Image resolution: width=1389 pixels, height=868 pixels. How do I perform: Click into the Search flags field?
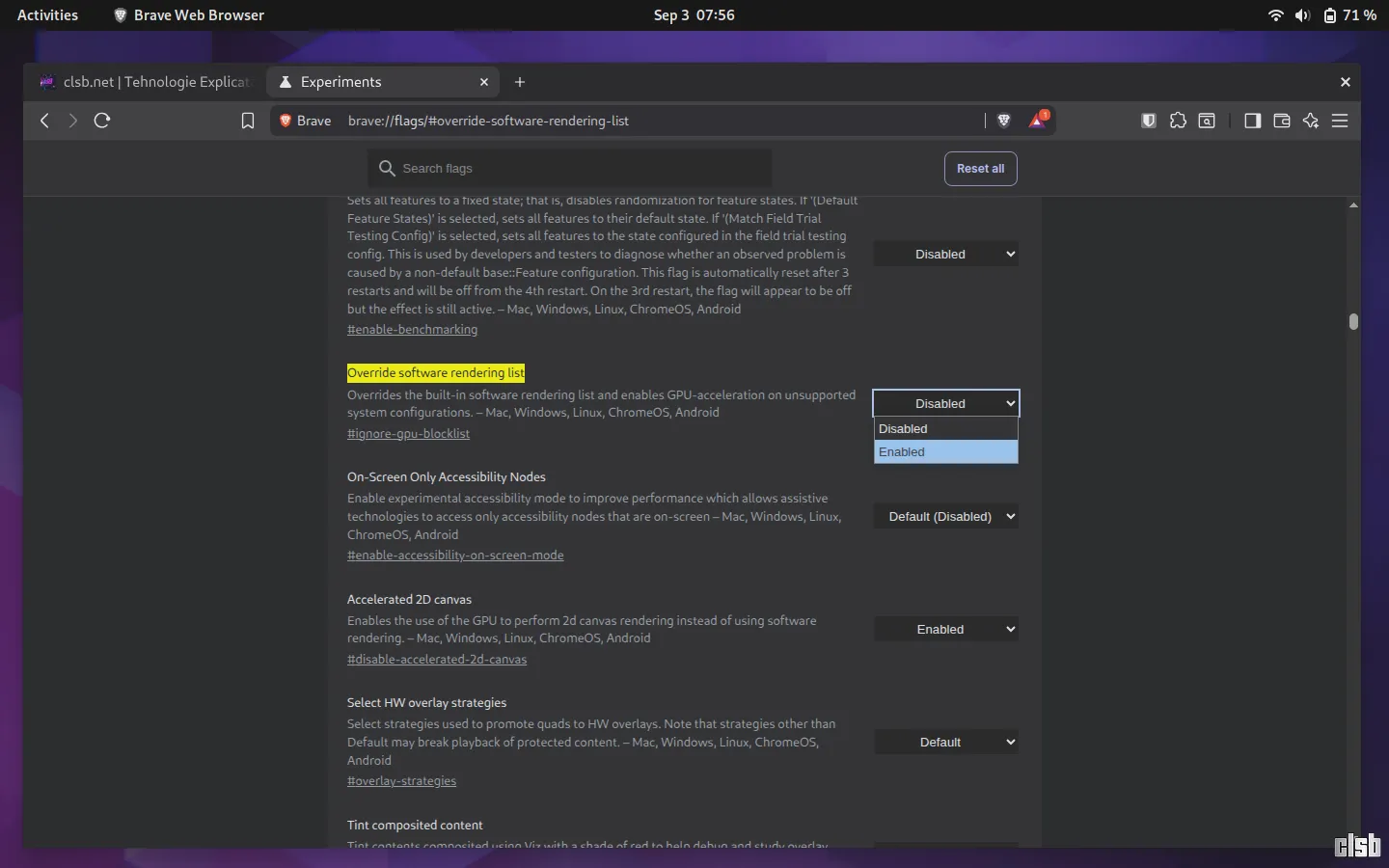click(570, 168)
